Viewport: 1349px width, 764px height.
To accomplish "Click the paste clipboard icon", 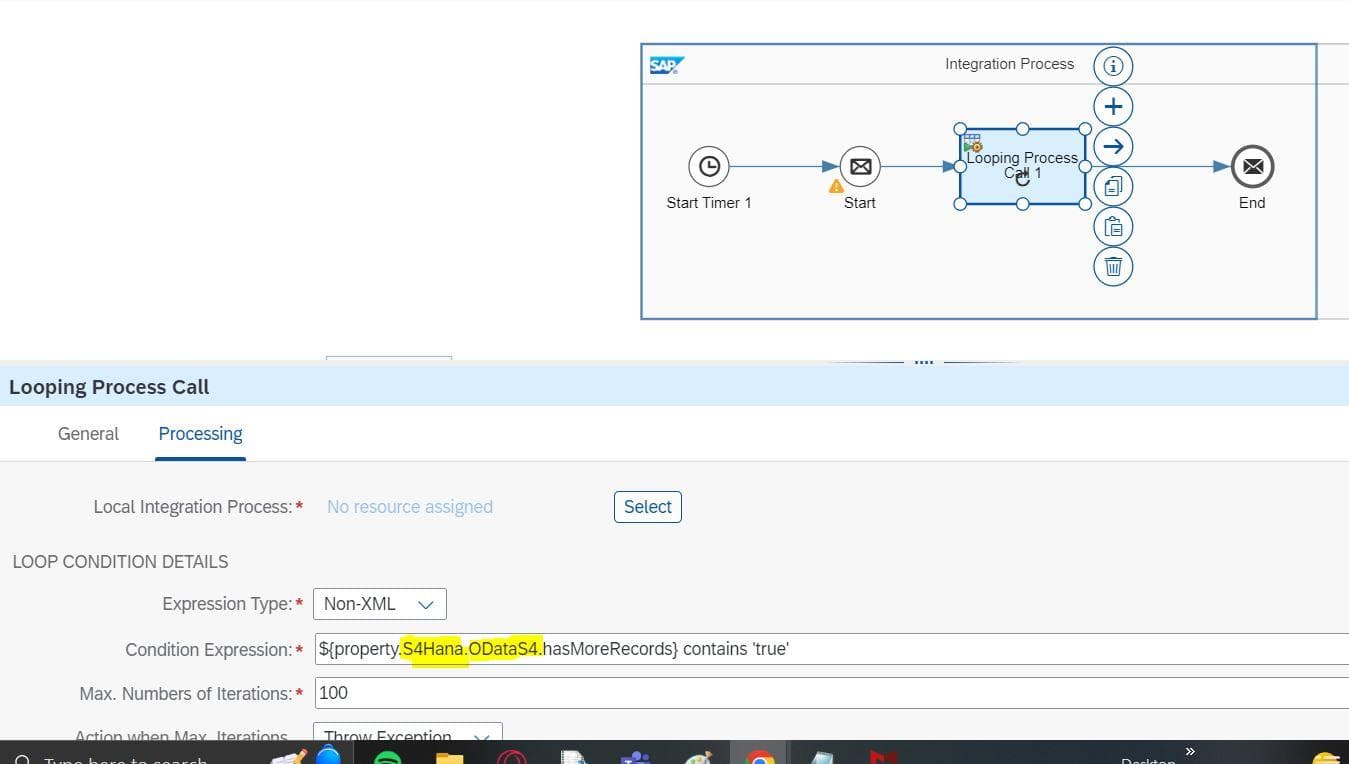I will pos(1113,227).
